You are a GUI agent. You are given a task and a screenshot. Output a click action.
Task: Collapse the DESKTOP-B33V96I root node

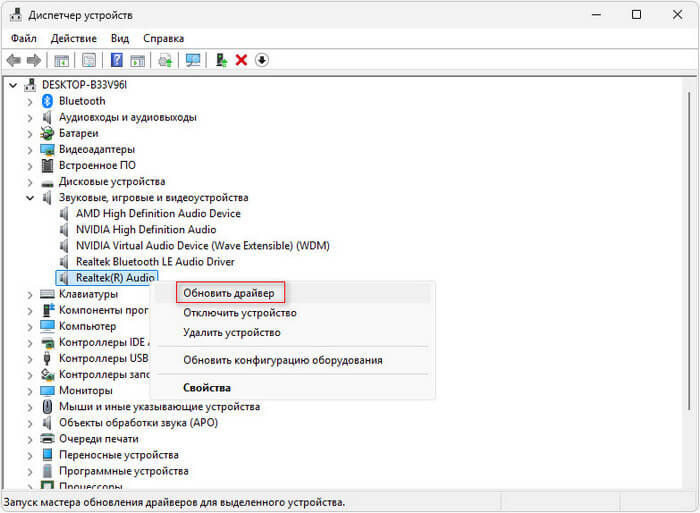pyautogui.click(x=13, y=85)
